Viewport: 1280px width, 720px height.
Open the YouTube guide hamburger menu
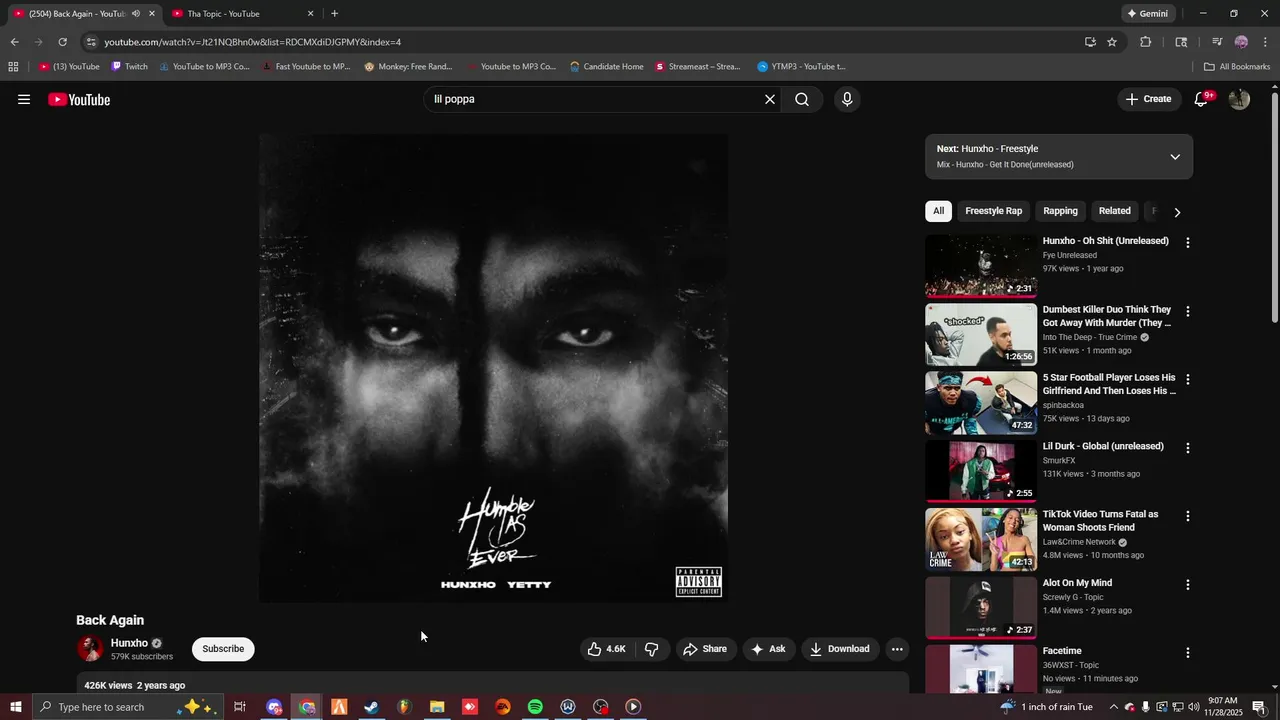pyautogui.click(x=24, y=99)
